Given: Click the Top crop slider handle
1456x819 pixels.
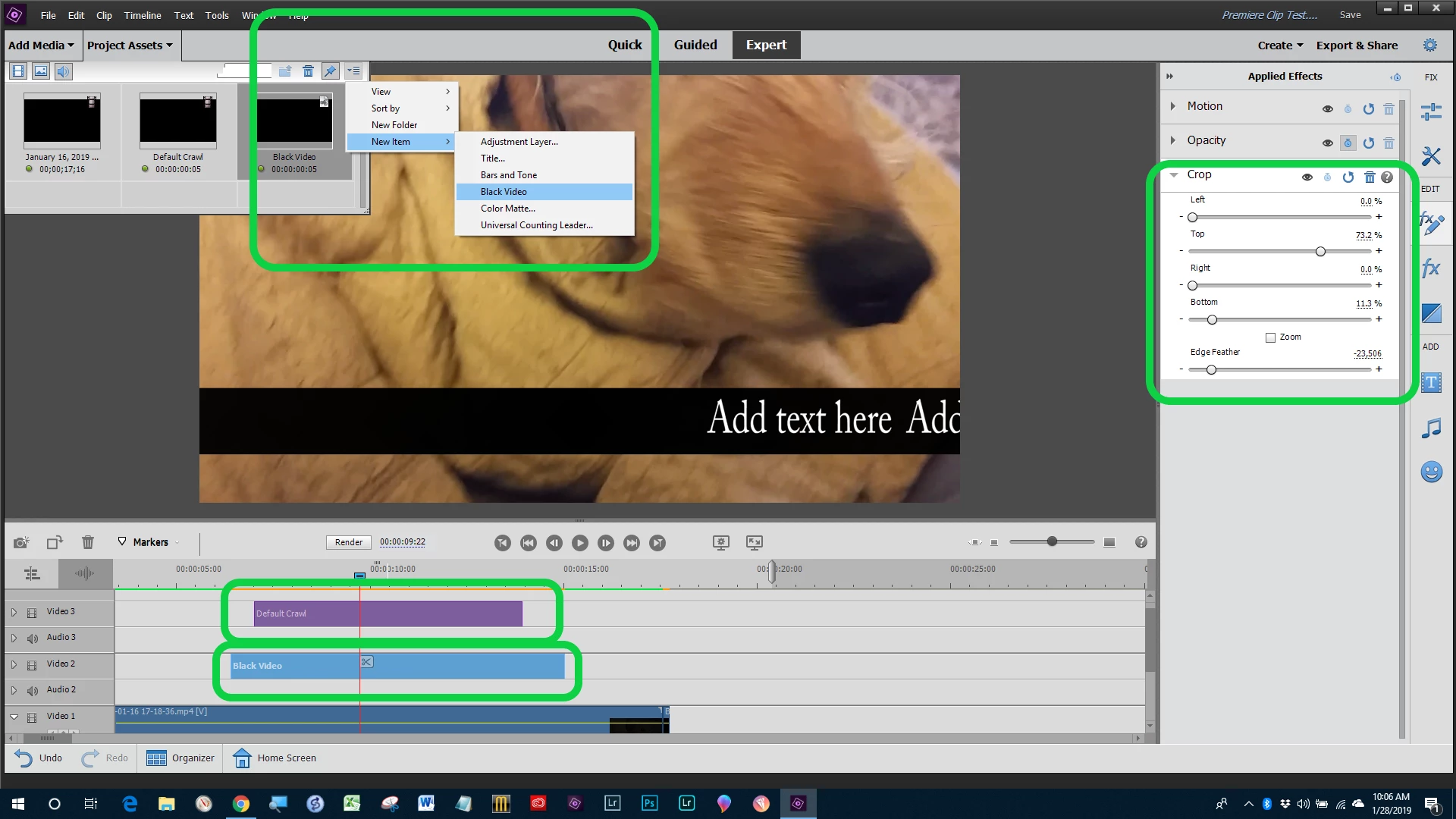Looking at the screenshot, I should click(1320, 252).
